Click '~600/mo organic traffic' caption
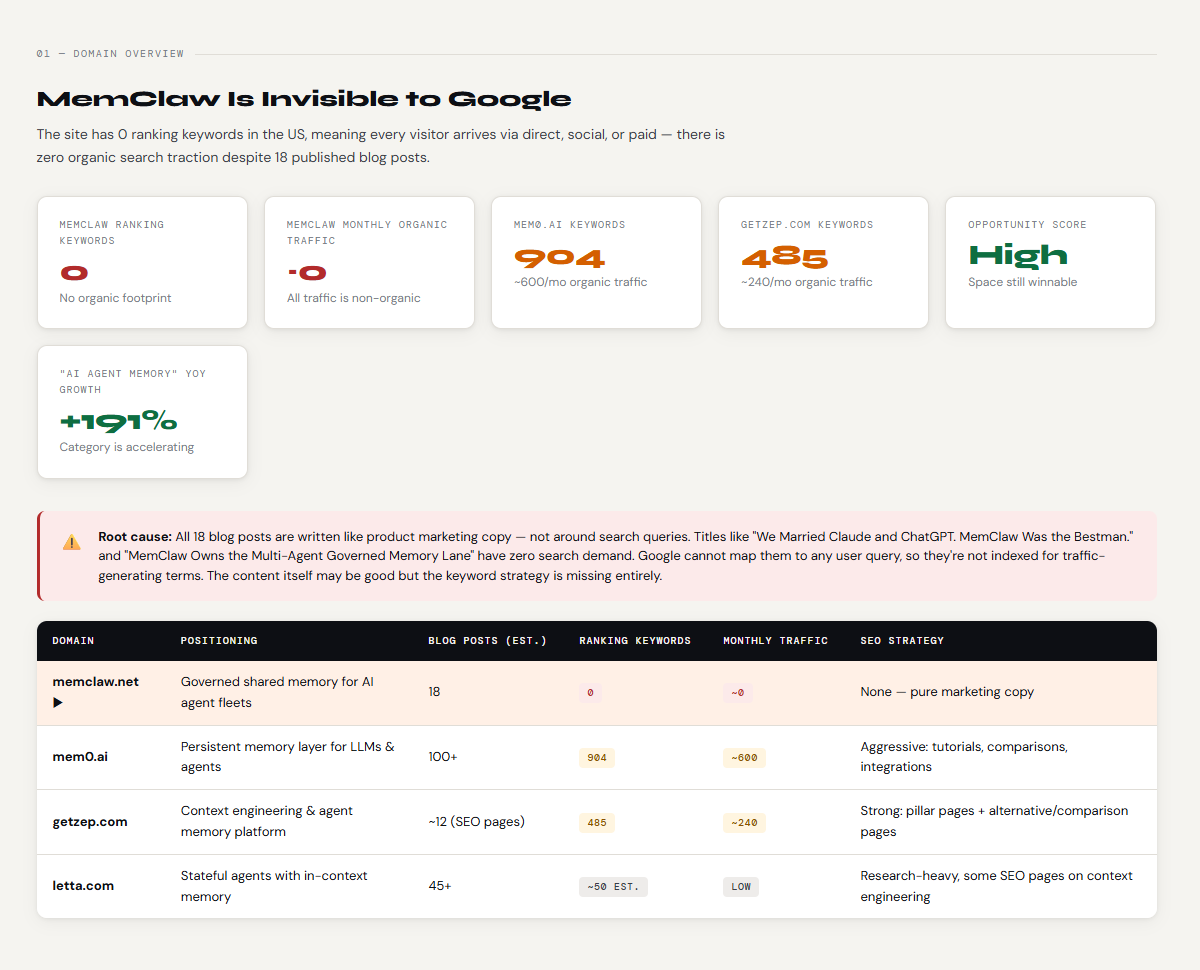This screenshot has width=1200, height=970. [580, 282]
